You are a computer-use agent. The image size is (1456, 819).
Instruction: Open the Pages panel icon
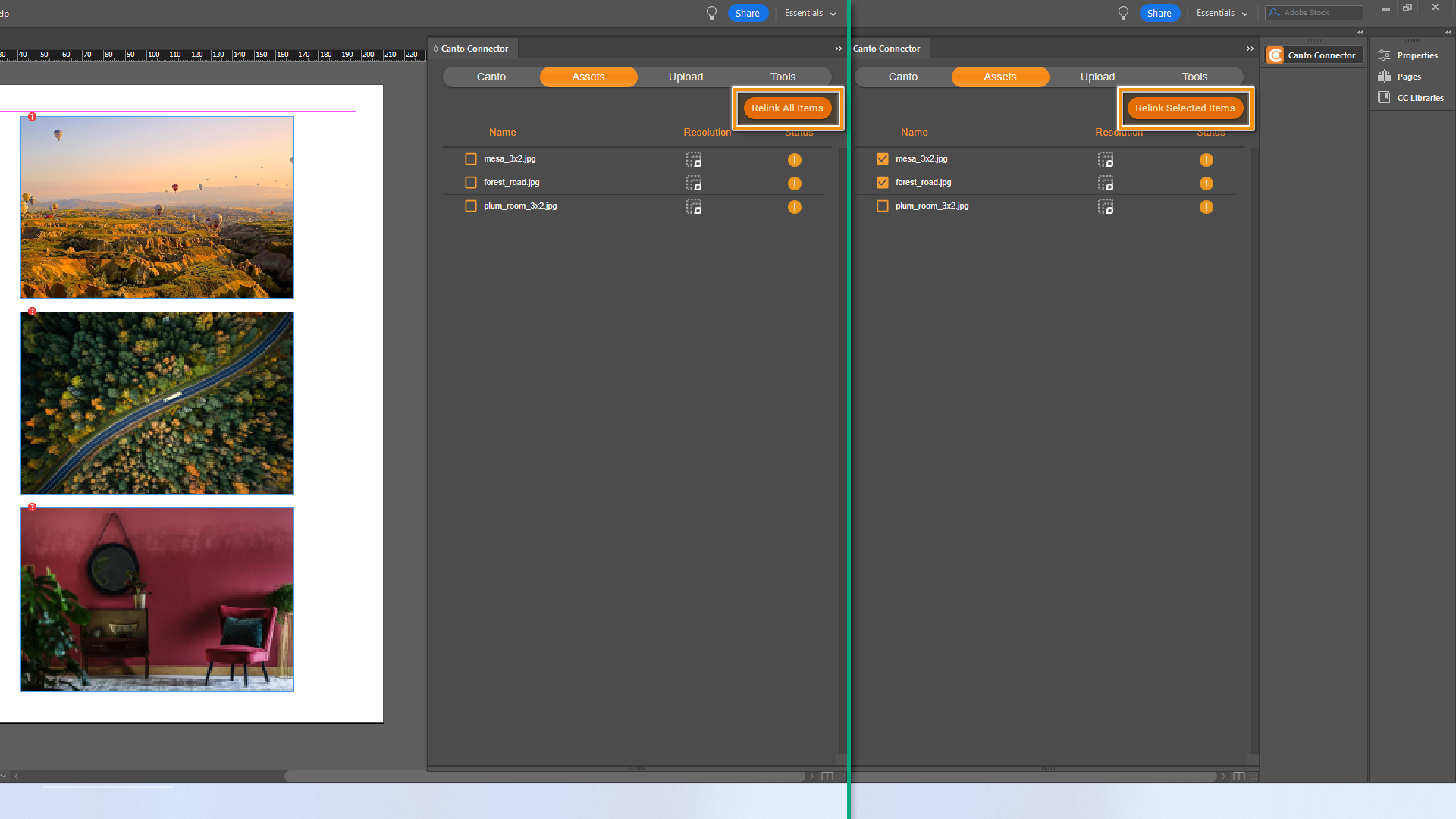point(1385,77)
